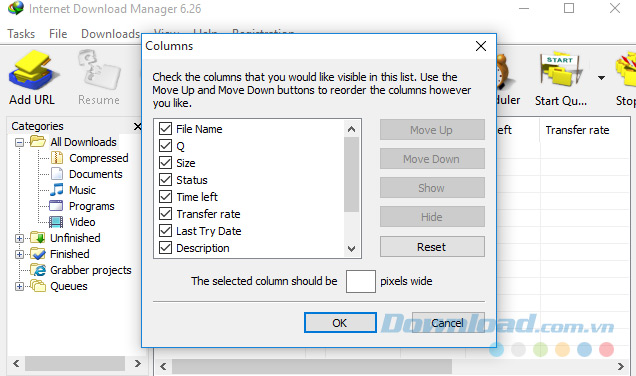Expand the Queues tree node
The width and height of the screenshot is (636, 376).
click(x=19, y=286)
